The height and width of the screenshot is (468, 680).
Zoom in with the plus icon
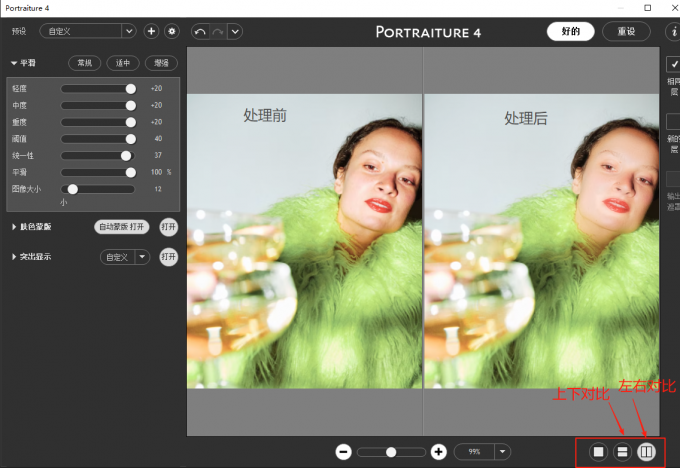tap(438, 452)
